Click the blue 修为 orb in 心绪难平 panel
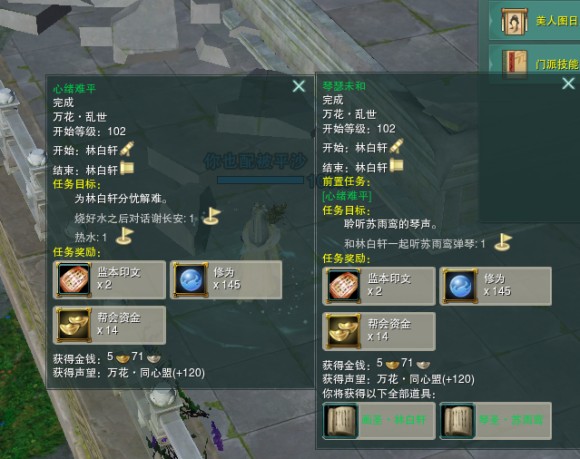Viewport: 580px width, 459px height. (x=190, y=280)
